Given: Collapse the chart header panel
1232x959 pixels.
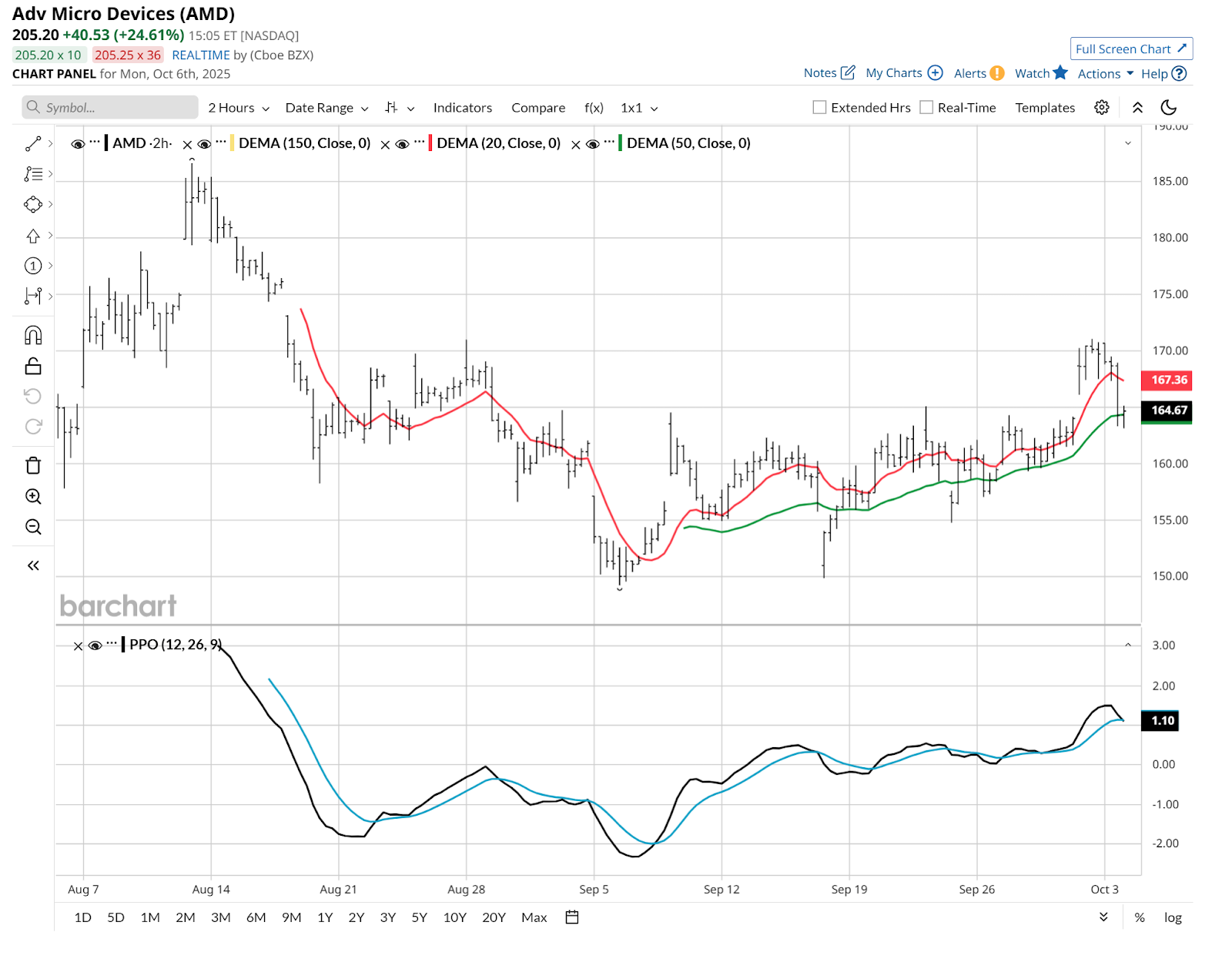Looking at the screenshot, I should tap(1137, 107).
